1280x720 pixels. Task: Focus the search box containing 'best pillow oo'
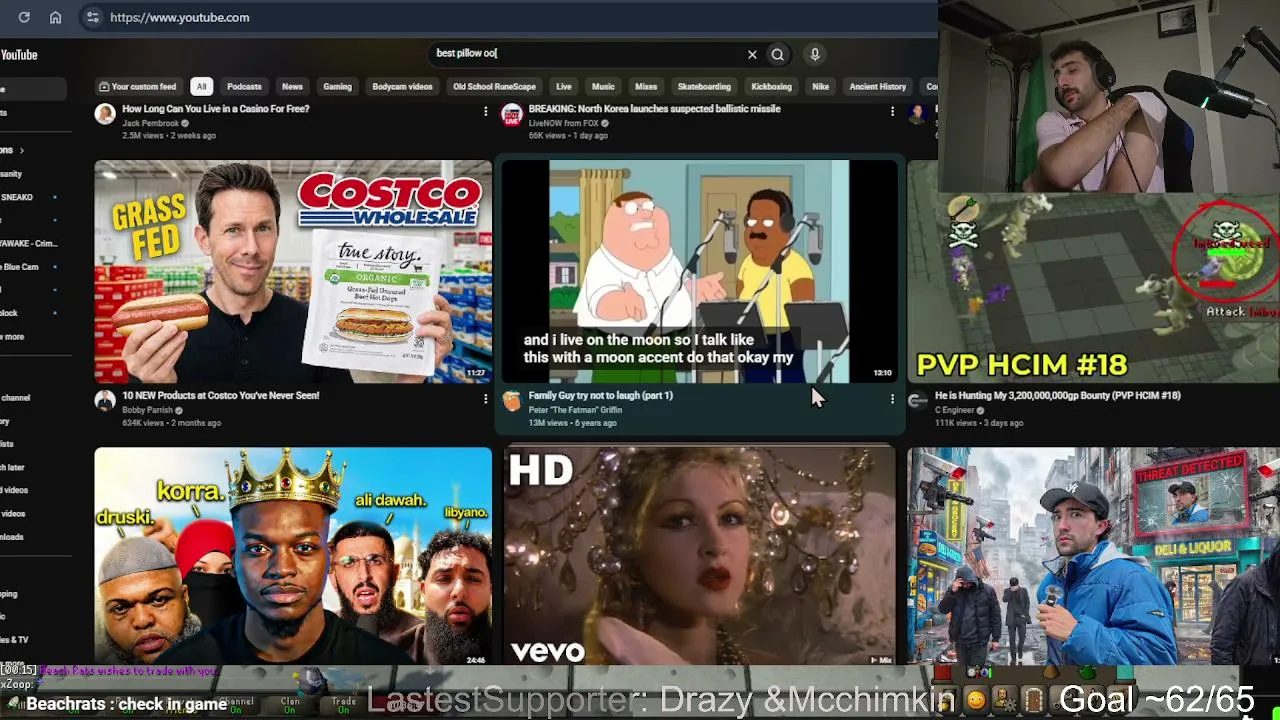click(590, 54)
